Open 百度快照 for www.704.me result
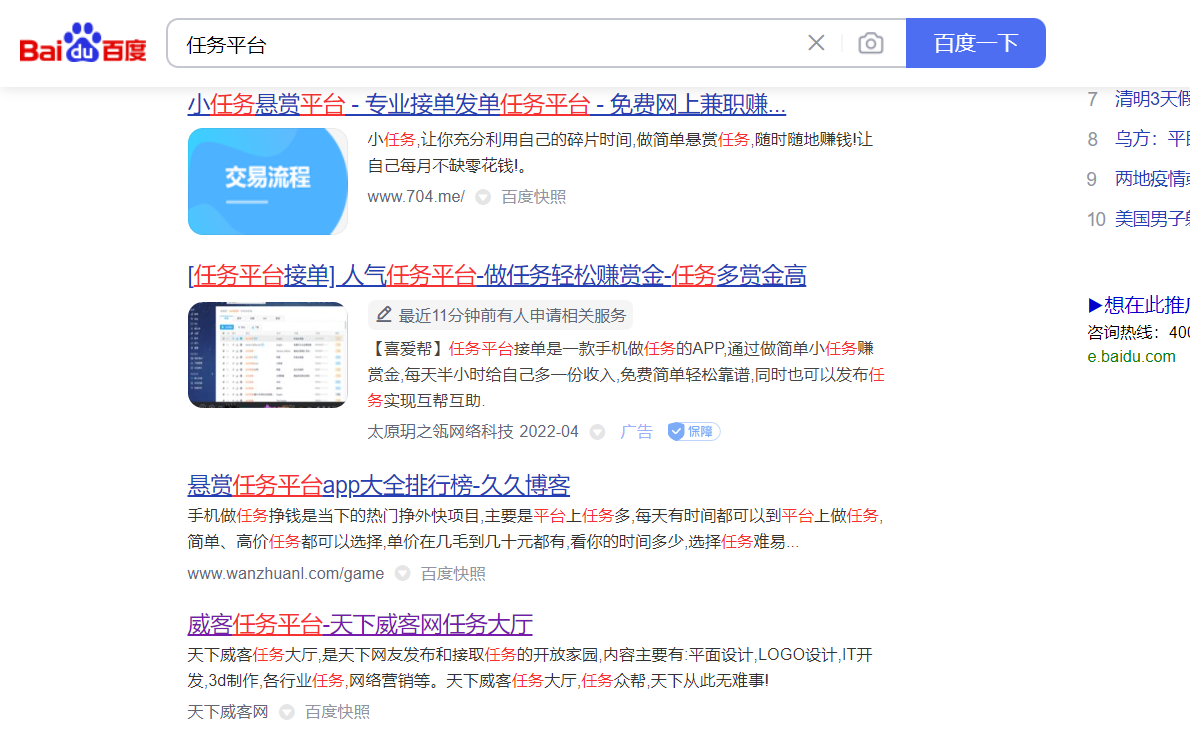The height and width of the screenshot is (735, 1190). tap(534, 197)
